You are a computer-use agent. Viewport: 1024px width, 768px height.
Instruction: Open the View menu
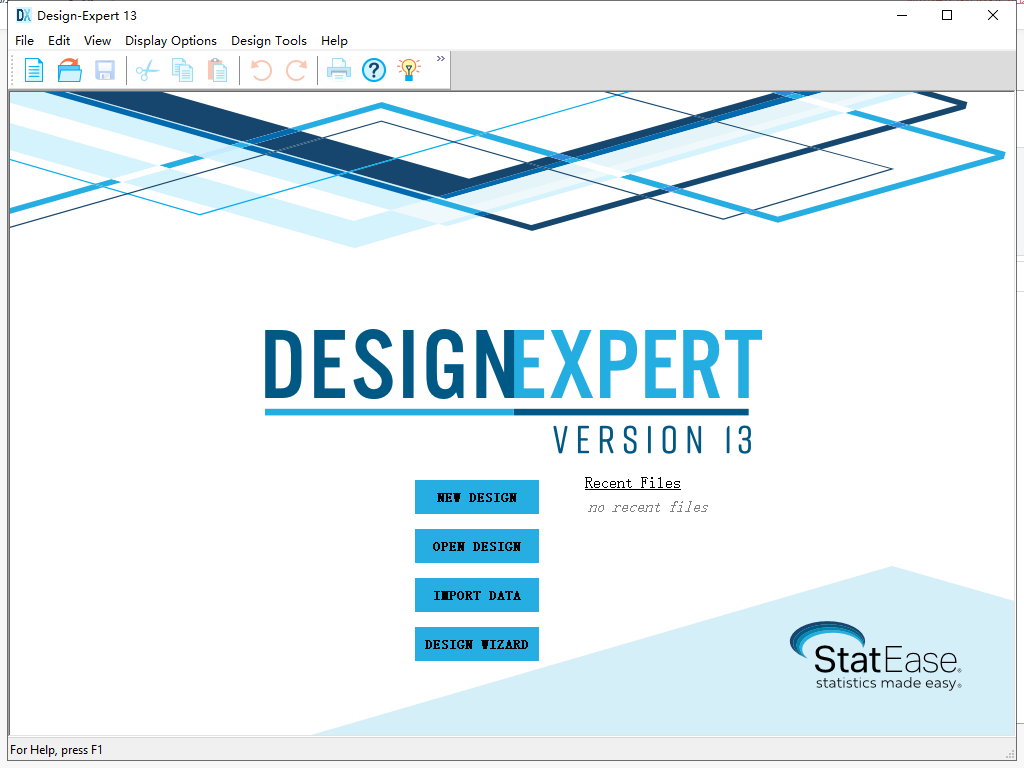pos(97,40)
